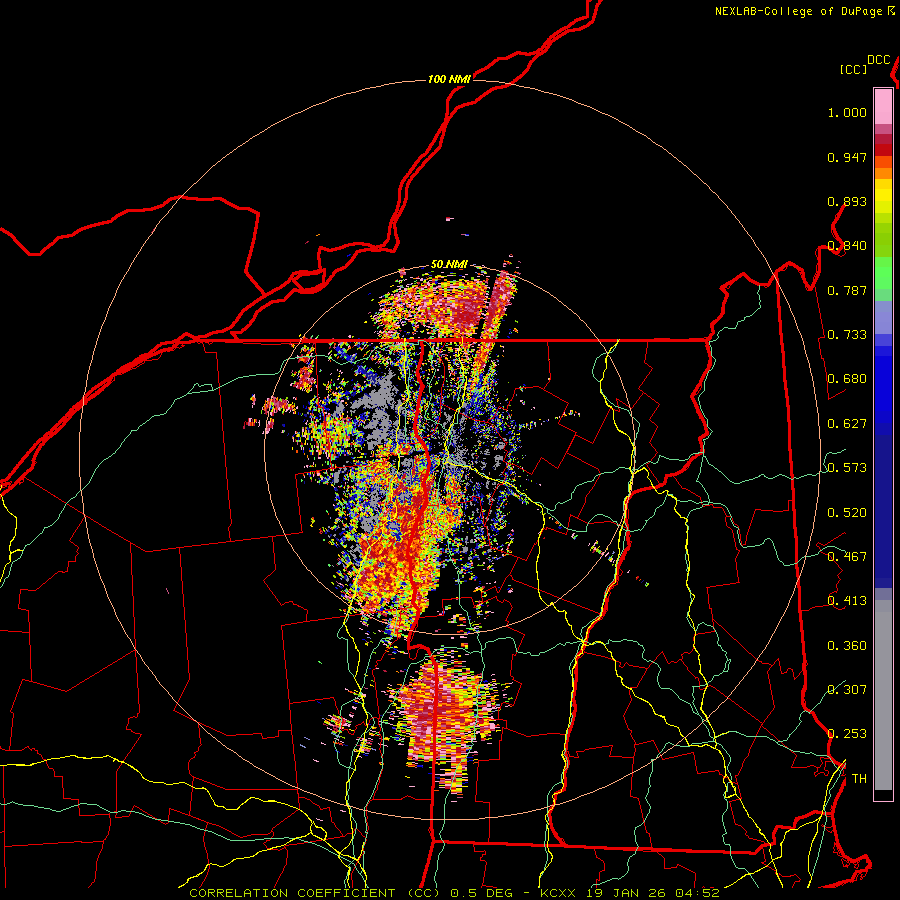
Task: Select the 0.680 legend value
Action: click(x=847, y=379)
